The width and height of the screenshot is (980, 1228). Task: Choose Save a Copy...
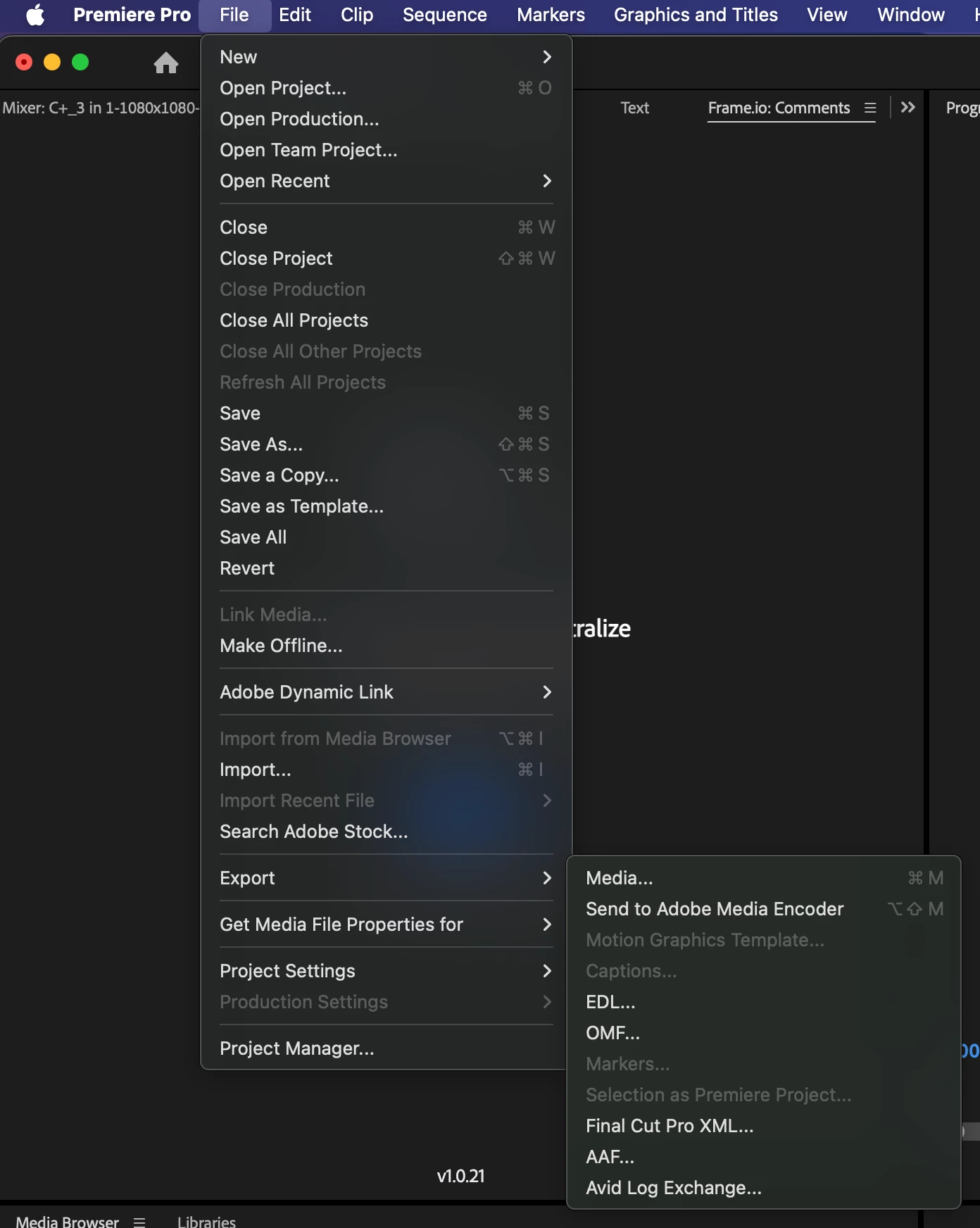pyautogui.click(x=386, y=475)
